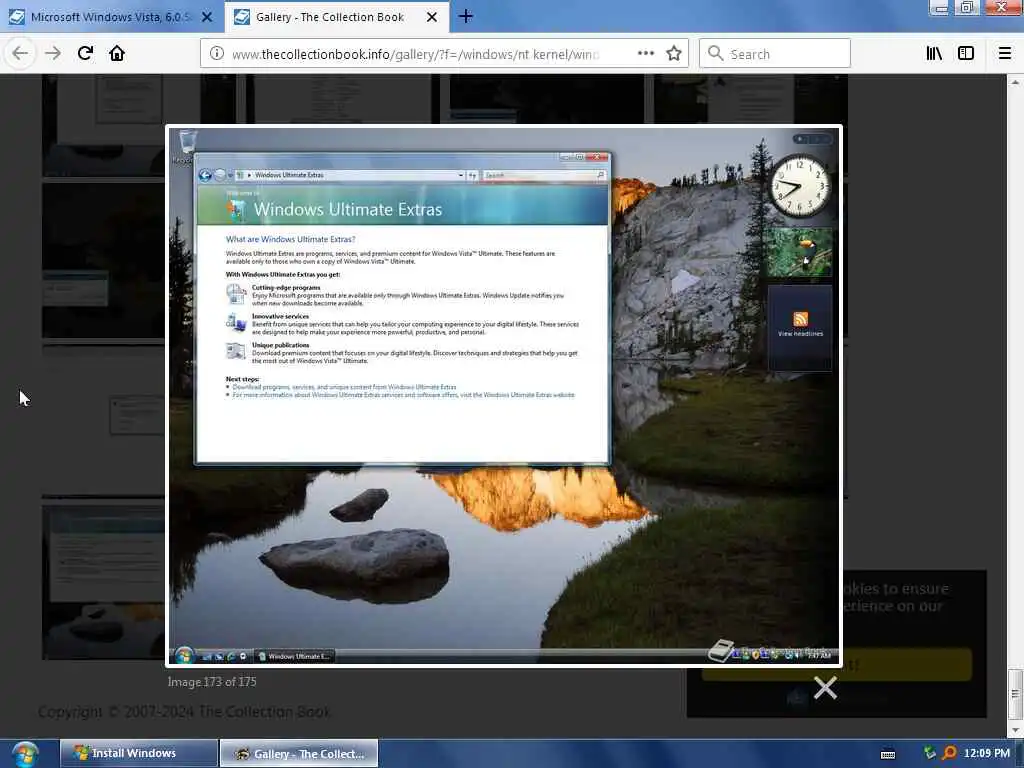Click the Copyright The Collection Book footer text
Image resolution: width=1024 pixels, height=768 pixels.
click(184, 712)
